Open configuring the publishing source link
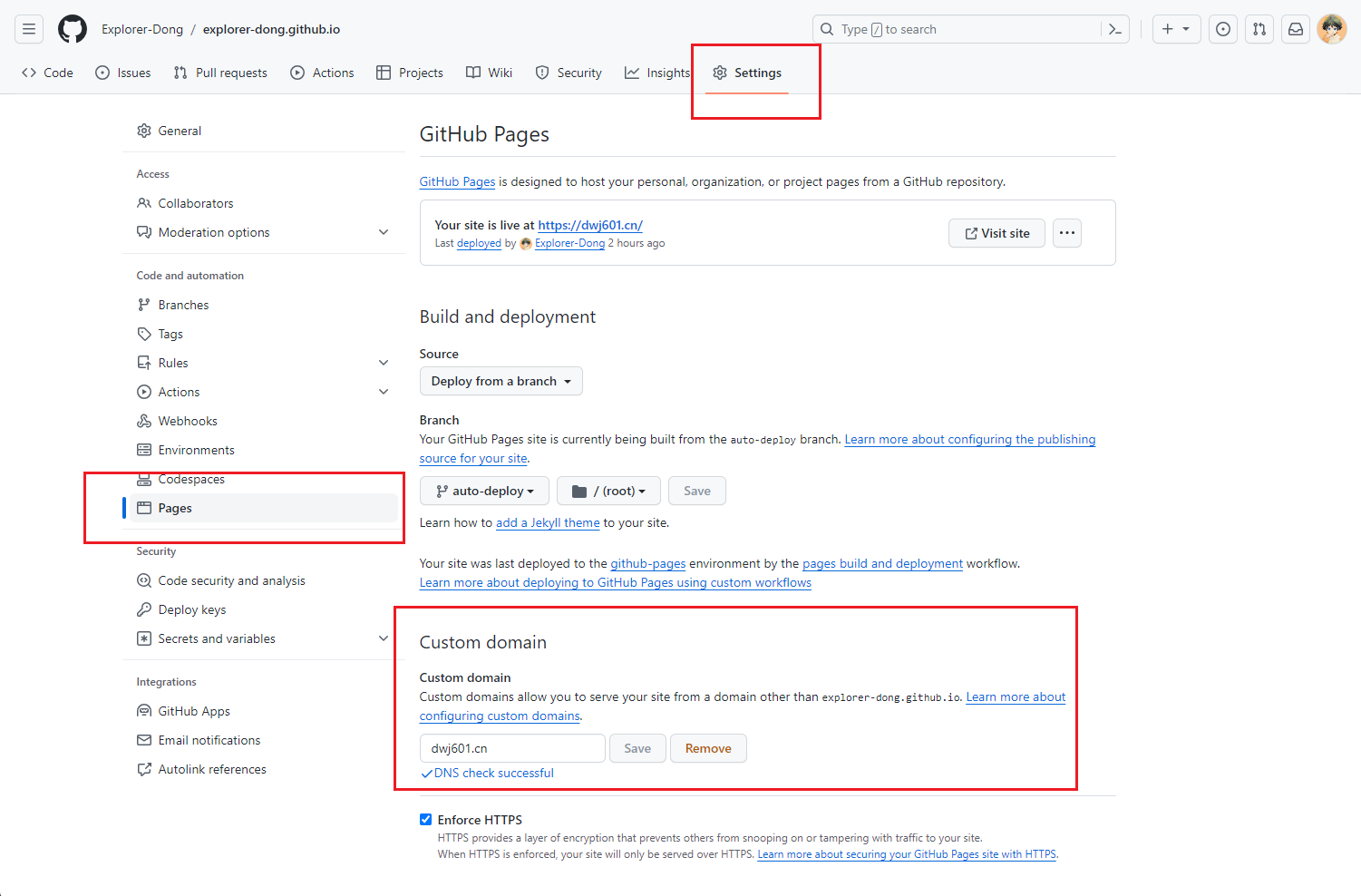The width and height of the screenshot is (1361, 896). (x=970, y=439)
